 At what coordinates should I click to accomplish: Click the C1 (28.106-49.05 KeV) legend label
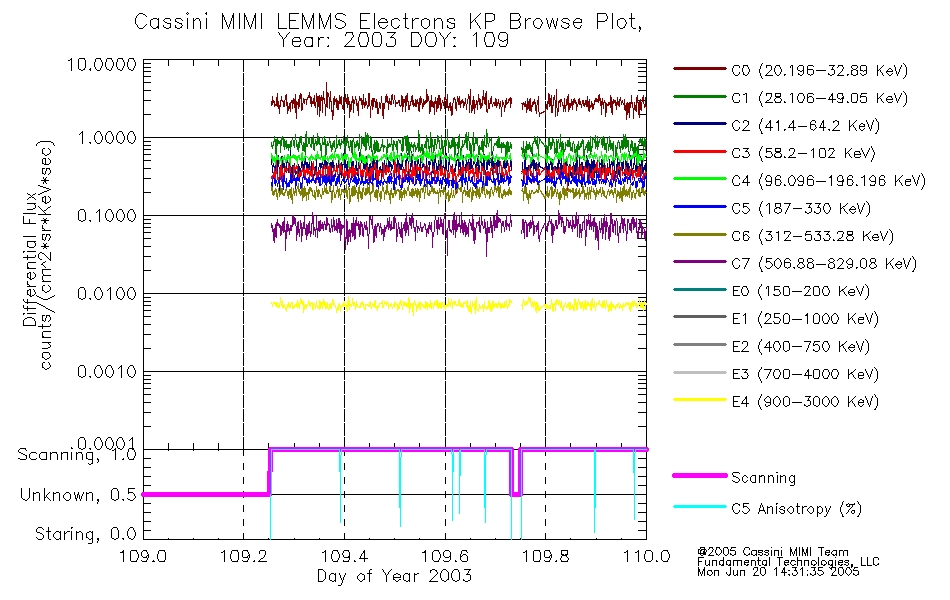819,98
